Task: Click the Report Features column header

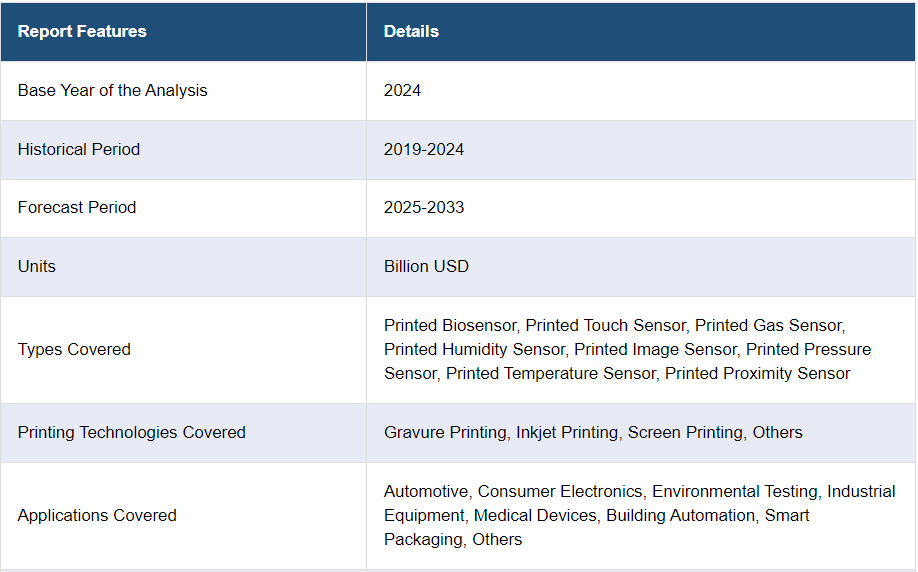Action: pyautogui.click(x=82, y=31)
